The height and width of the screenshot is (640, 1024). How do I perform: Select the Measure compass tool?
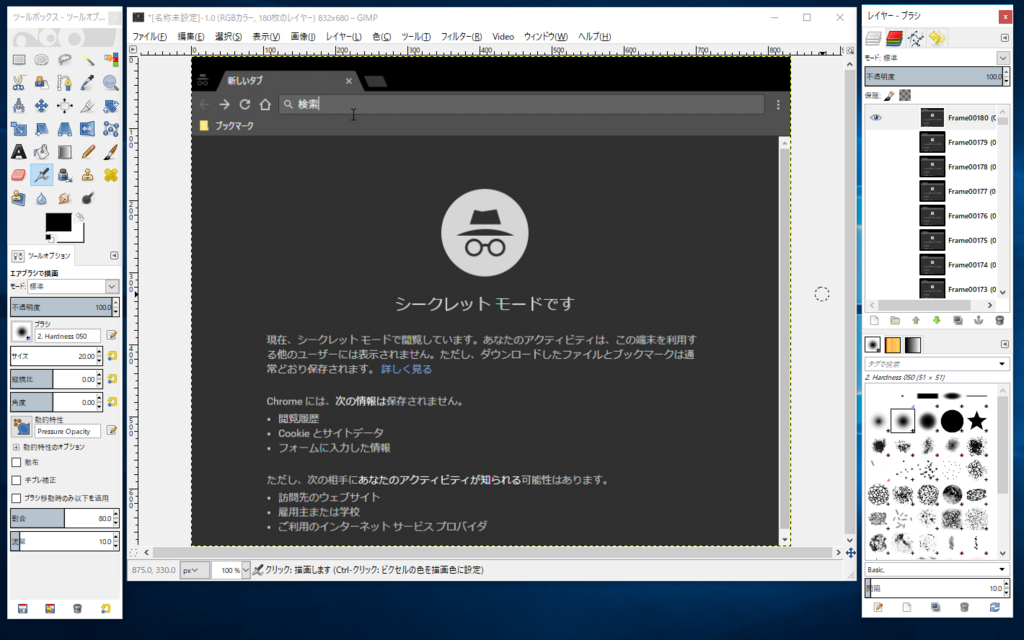[19, 106]
